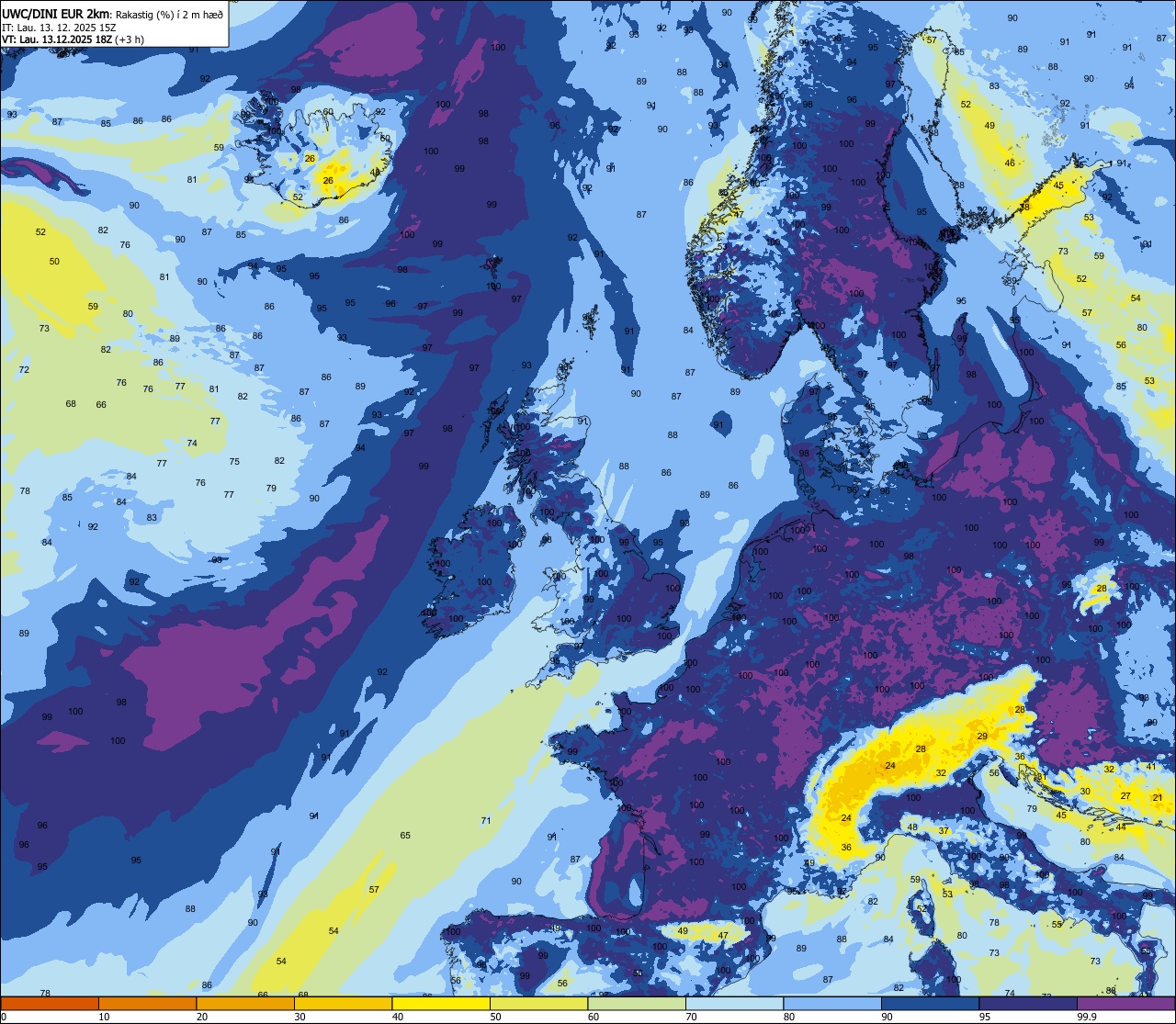Click the humidity value '27' on the map
This screenshot has height=1024, width=1176.
pos(1125,795)
